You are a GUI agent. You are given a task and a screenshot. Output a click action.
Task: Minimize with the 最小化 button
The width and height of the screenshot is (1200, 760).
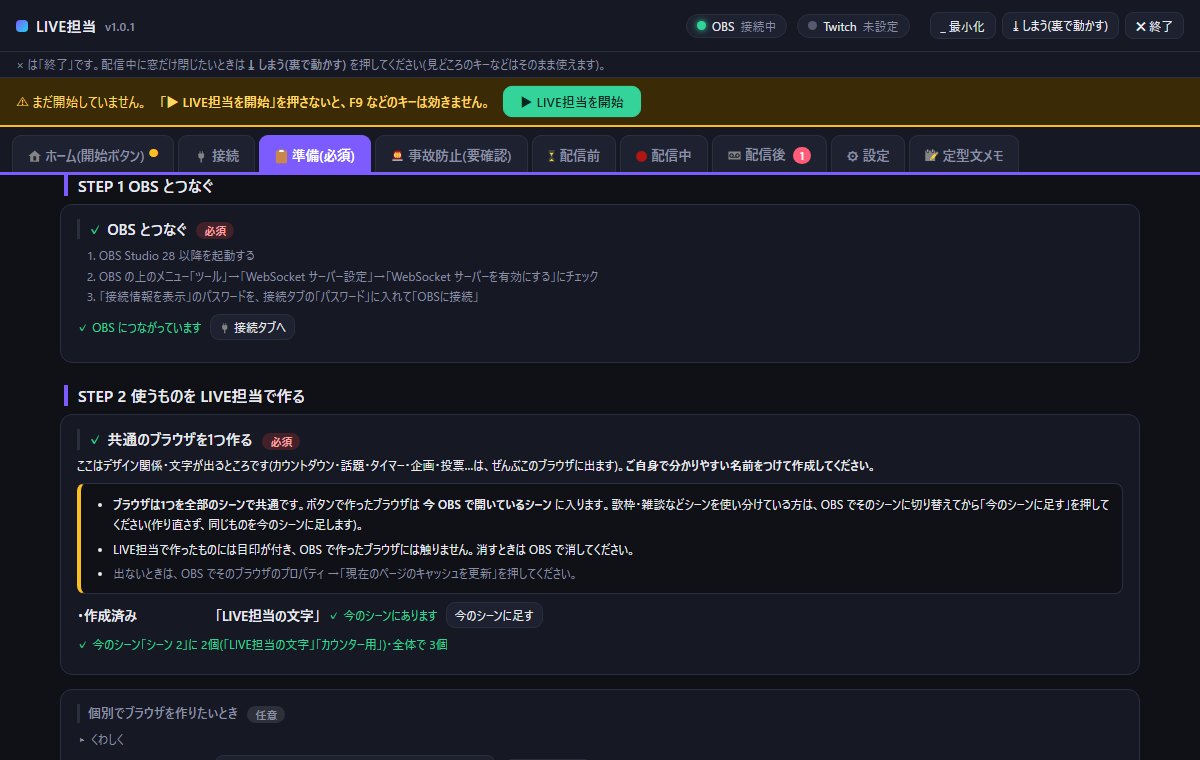coord(962,26)
